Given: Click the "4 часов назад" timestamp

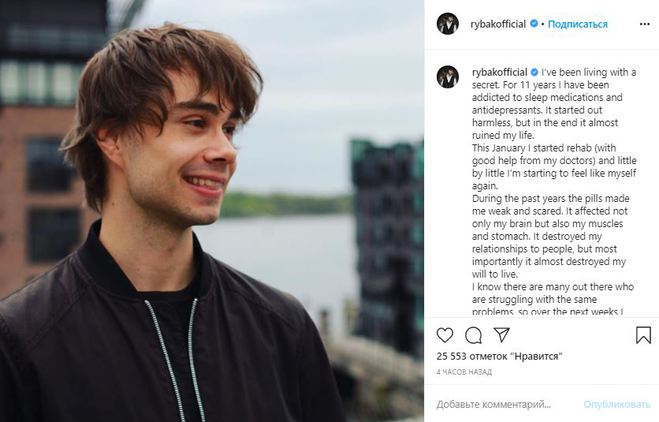Looking at the screenshot, I should 464,371.
